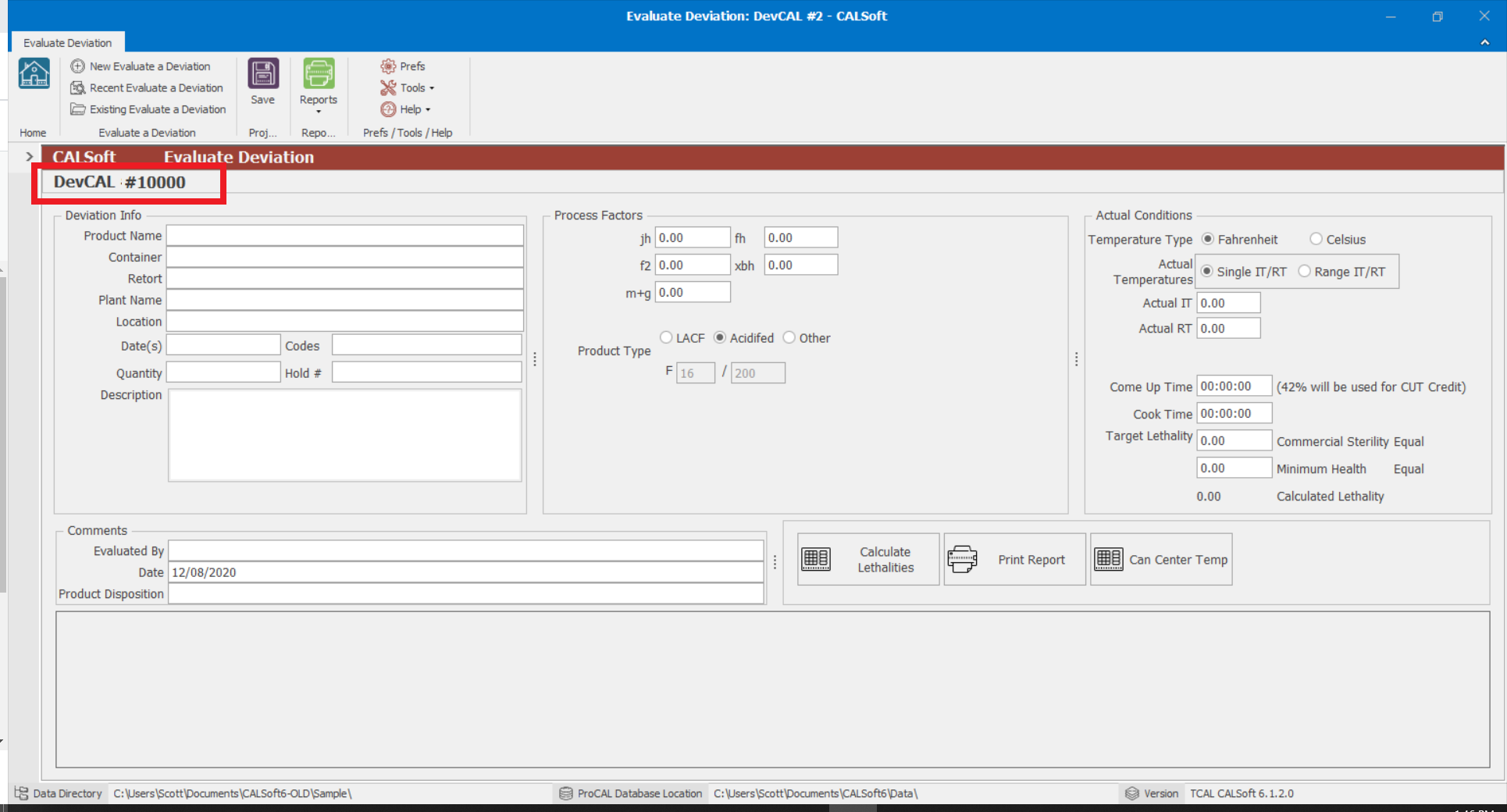Click the Cook Time field
This screenshot has width=1507, height=812.
coord(1234,413)
